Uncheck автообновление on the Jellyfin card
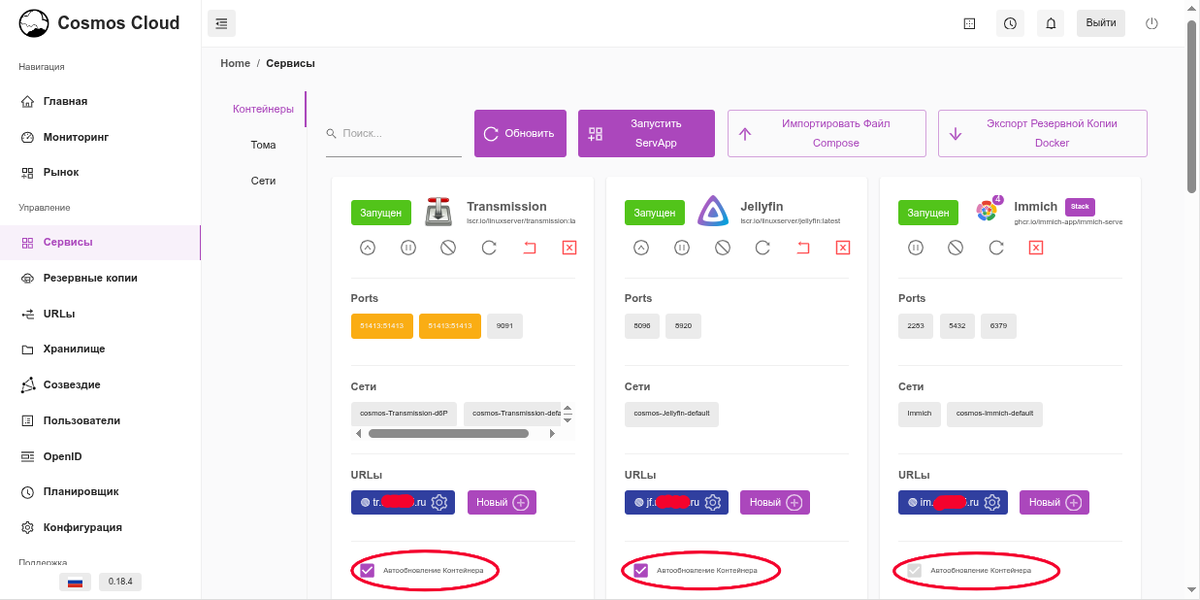1200x600 pixels. pyautogui.click(x=639, y=570)
